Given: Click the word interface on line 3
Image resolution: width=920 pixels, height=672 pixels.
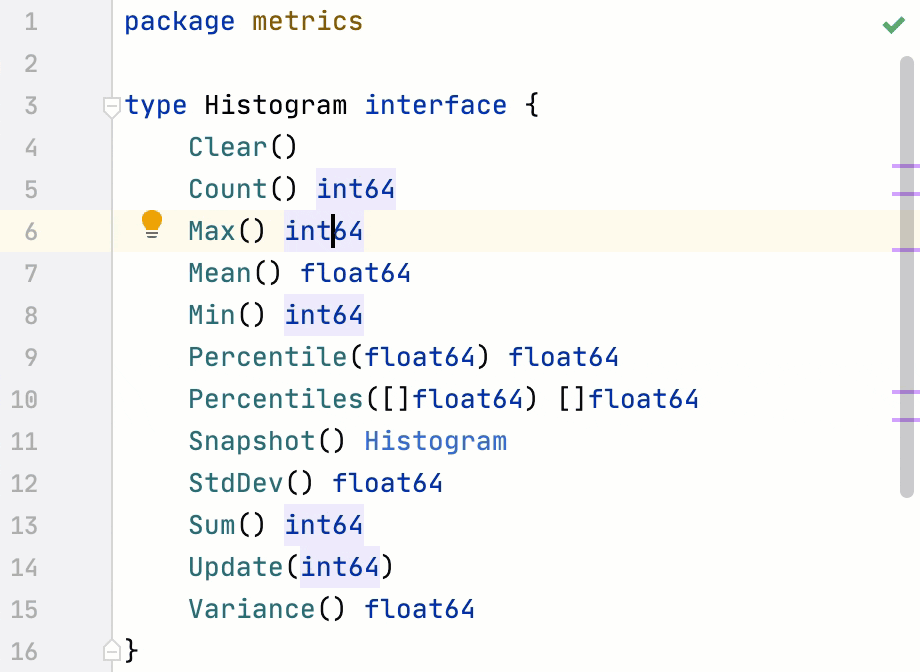Looking at the screenshot, I should click(435, 105).
